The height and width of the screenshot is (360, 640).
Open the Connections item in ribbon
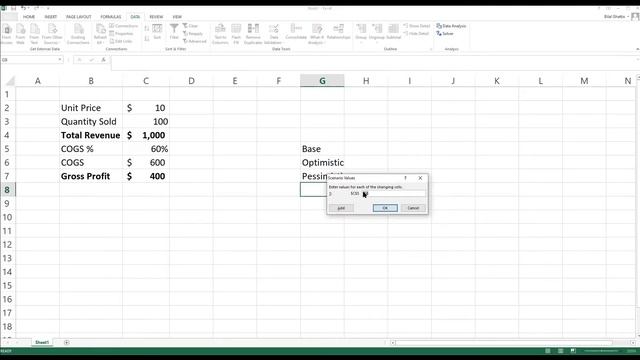(124, 26)
